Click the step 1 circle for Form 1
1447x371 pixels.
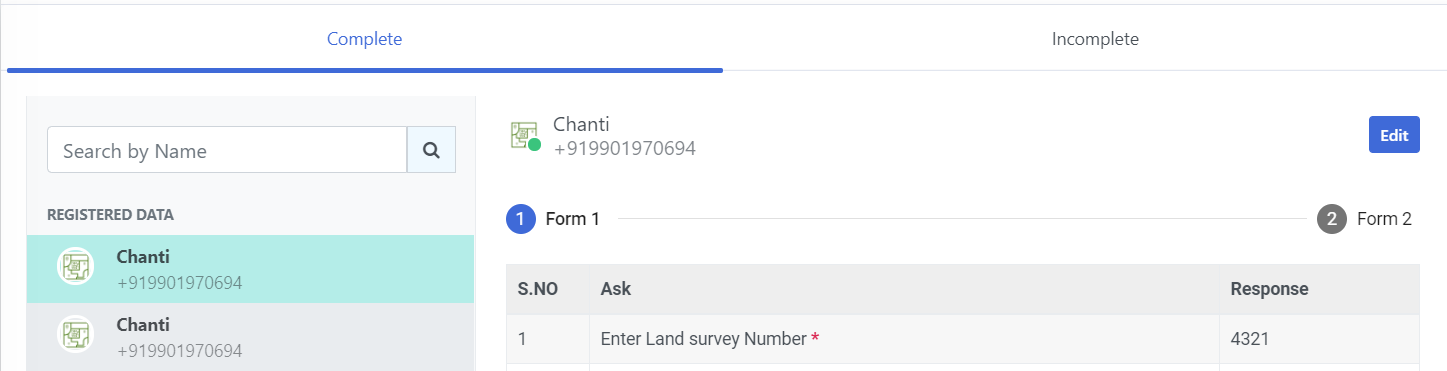click(521, 218)
